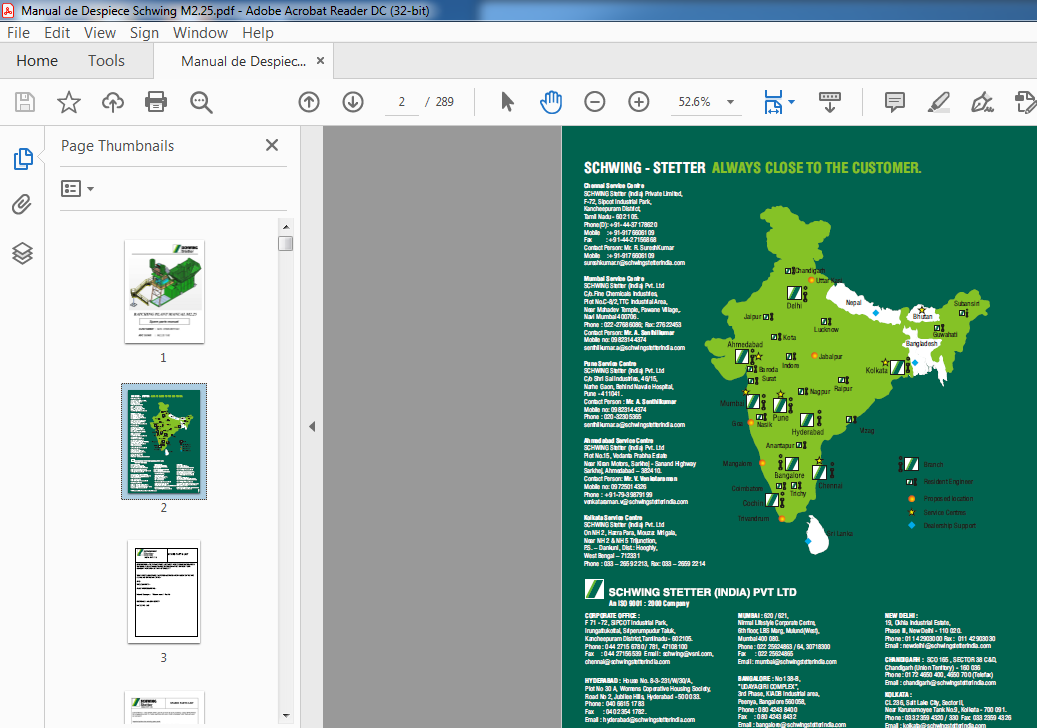1037x728 pixels.
Task: Zoom in with plus button
Action: [x=638, y=102]
